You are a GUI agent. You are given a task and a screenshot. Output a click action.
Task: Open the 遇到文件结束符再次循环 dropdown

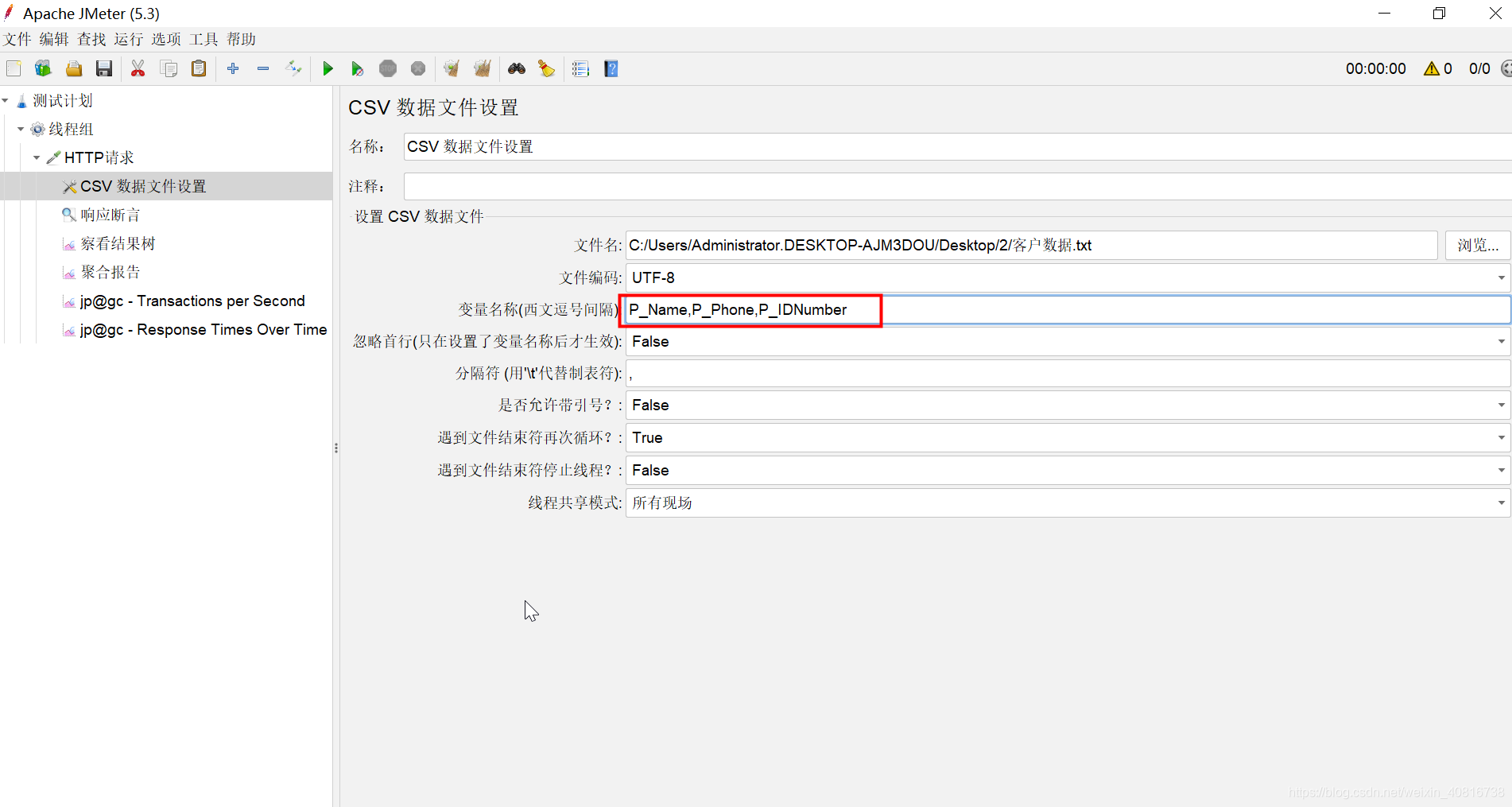pos(1068,438)
